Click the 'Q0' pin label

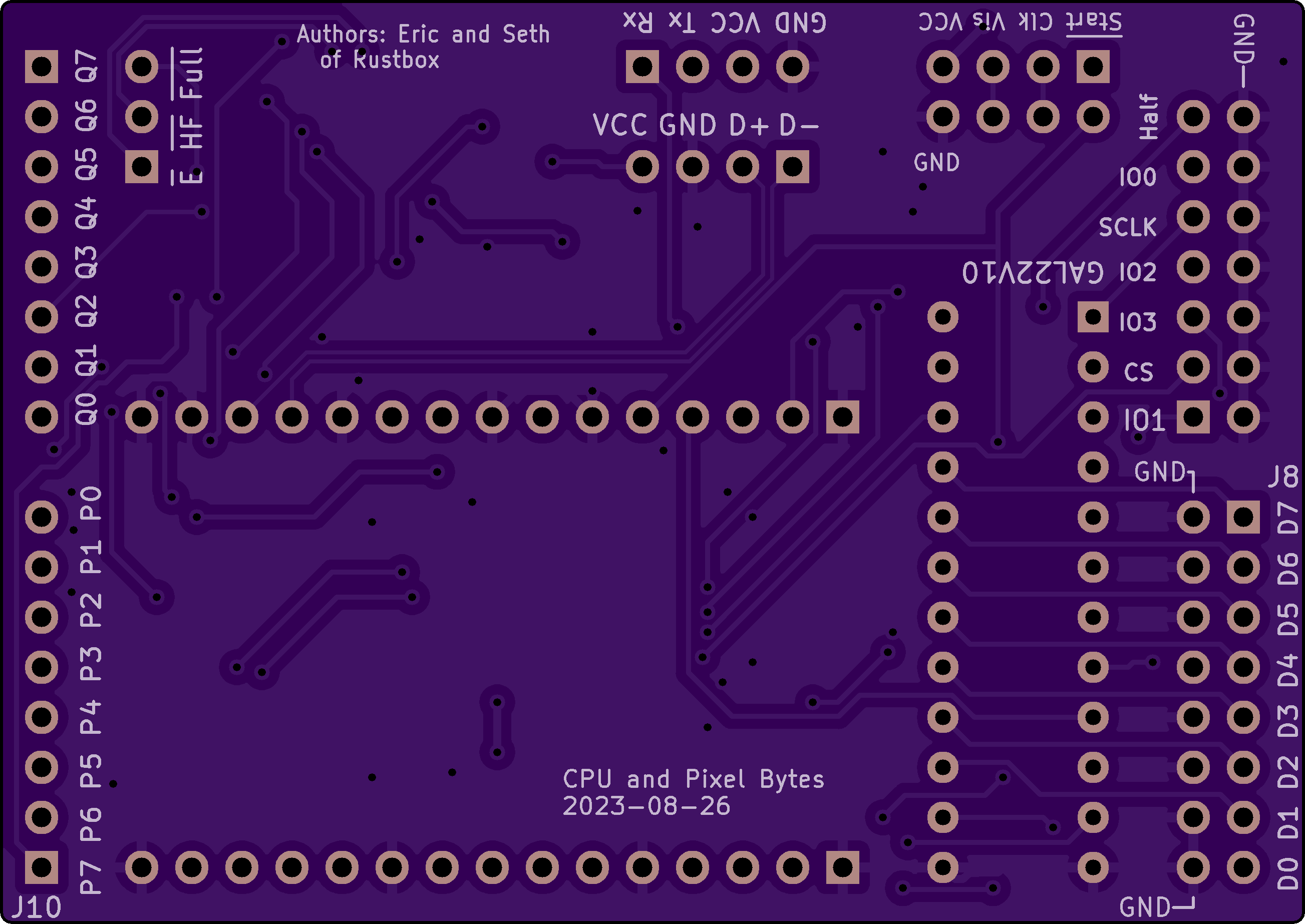(x=87, y=409)
